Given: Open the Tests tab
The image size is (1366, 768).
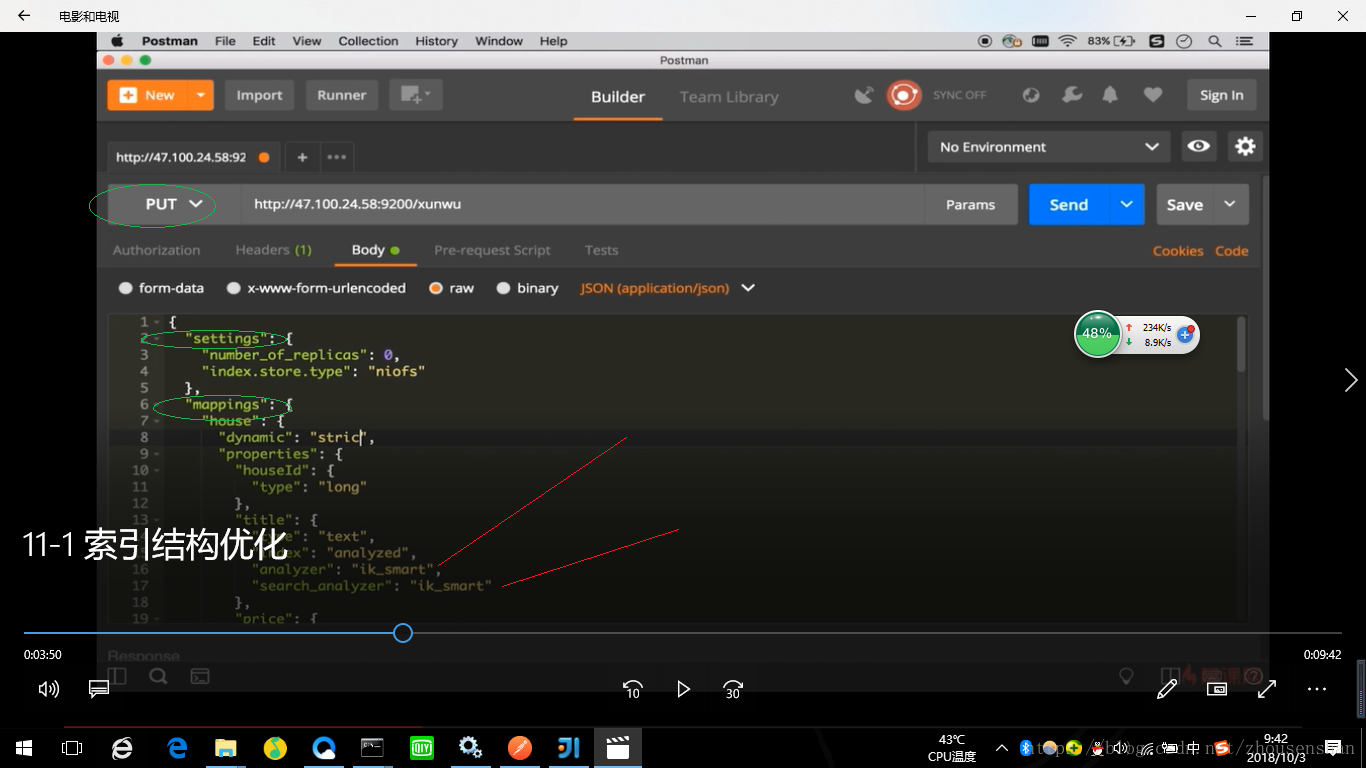Looking at the screenshot, I should pos(601,250).
